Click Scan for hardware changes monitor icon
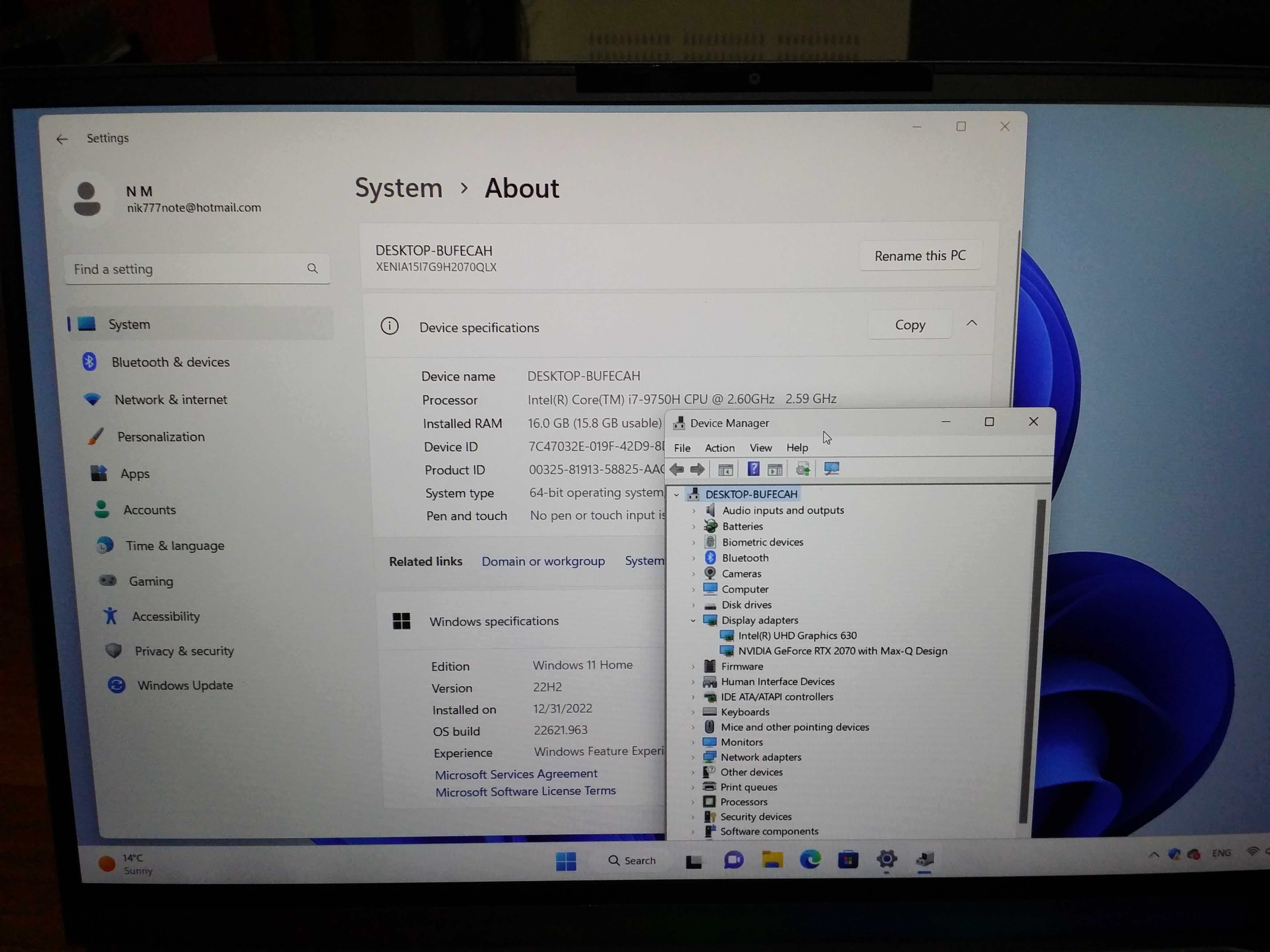Screen dimensions: 1270x952 tap(831, 469)
